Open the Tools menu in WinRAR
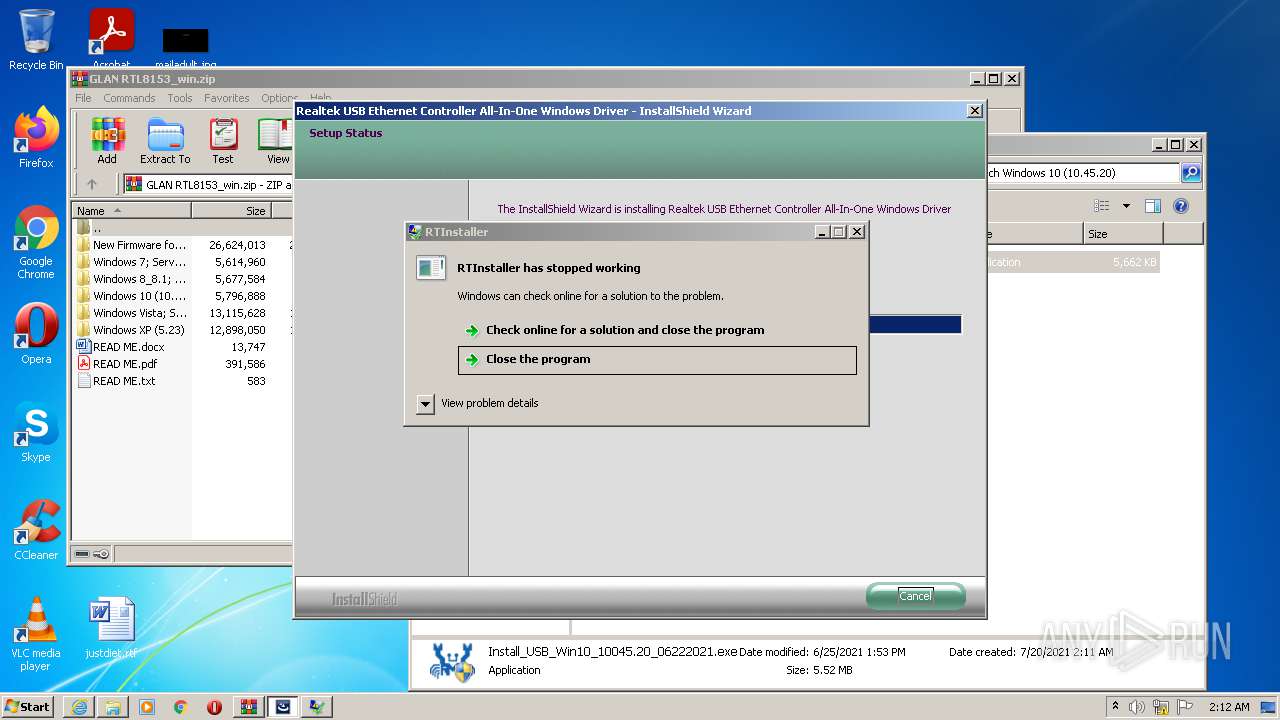Screen dimensions: 1280x720 (x=180, y=98)
